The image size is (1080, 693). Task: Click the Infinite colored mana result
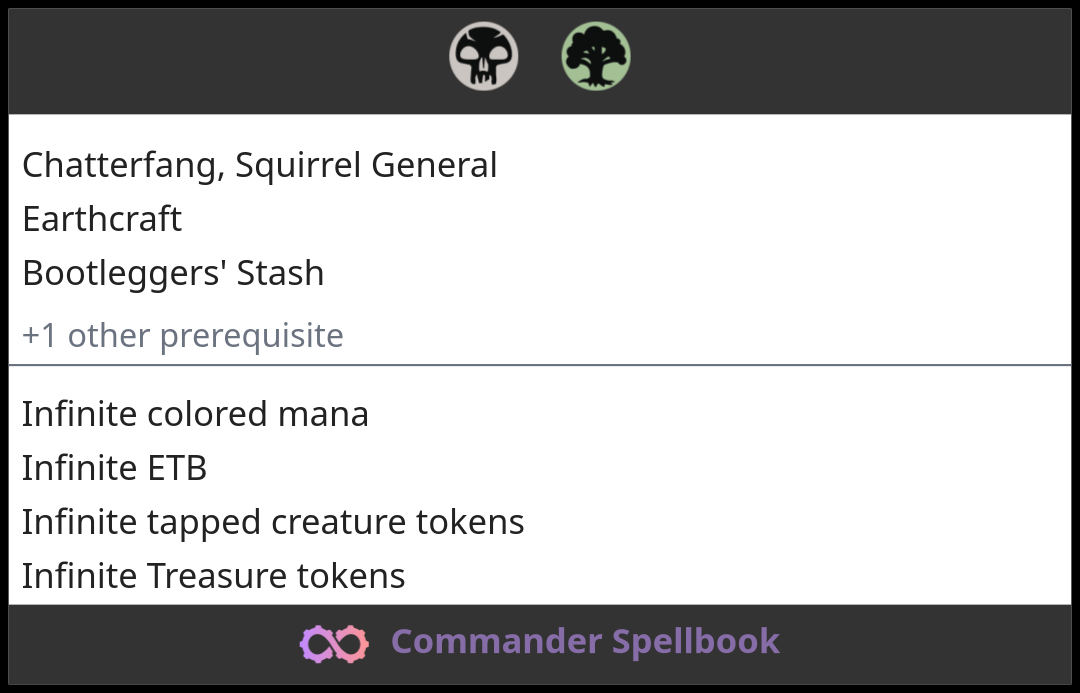[195, 414]
